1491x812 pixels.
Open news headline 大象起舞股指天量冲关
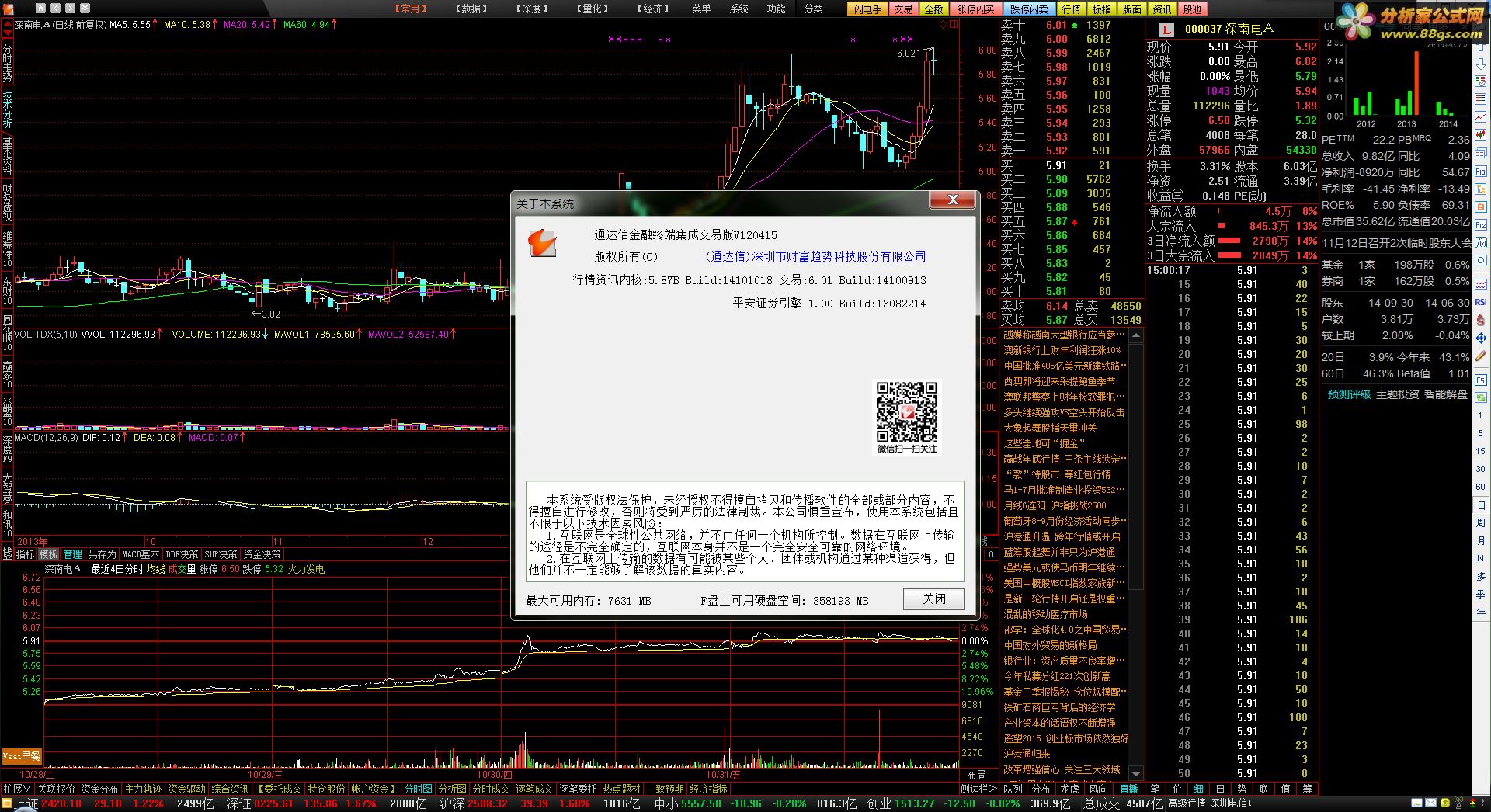(x=1050, y=428)
